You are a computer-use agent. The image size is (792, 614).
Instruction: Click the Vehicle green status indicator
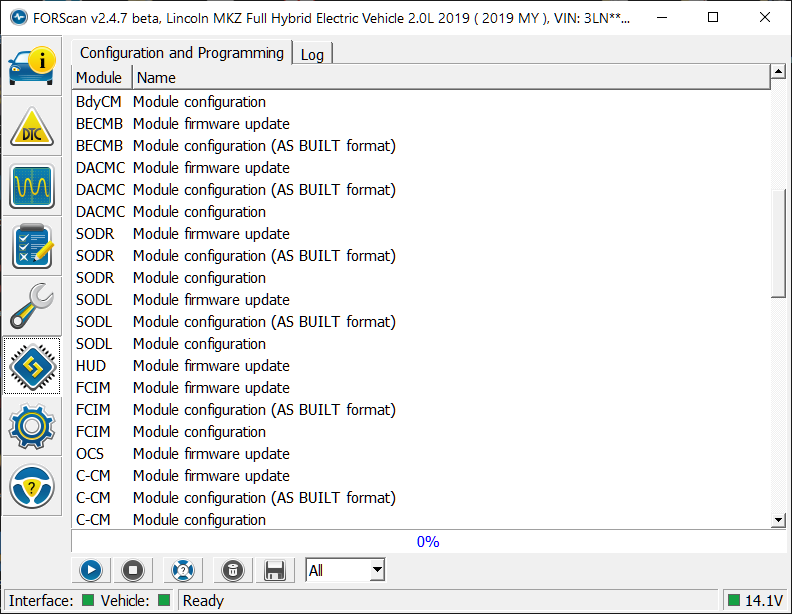coord(164,600)
